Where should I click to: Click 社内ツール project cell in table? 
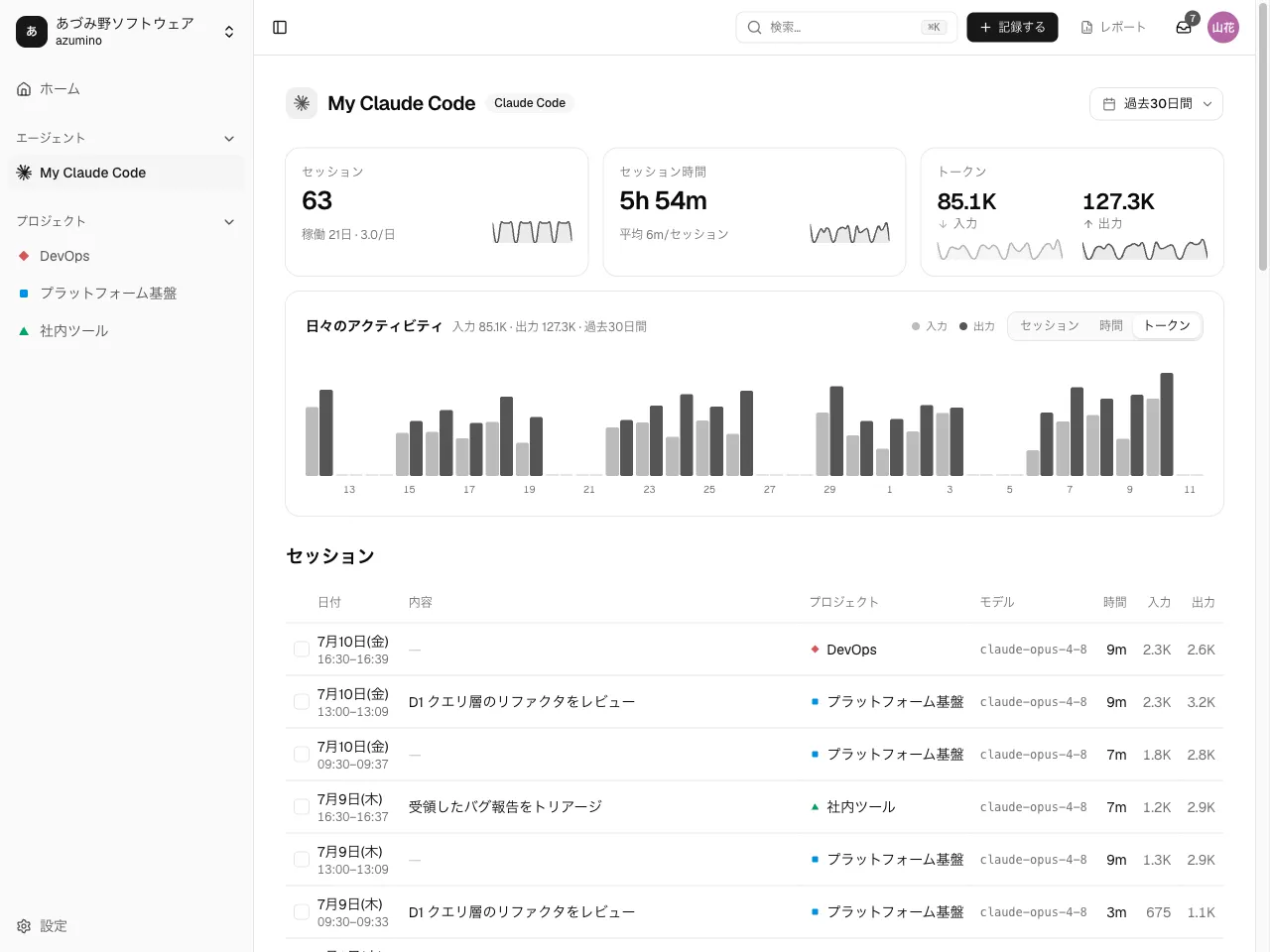point(852,807)
